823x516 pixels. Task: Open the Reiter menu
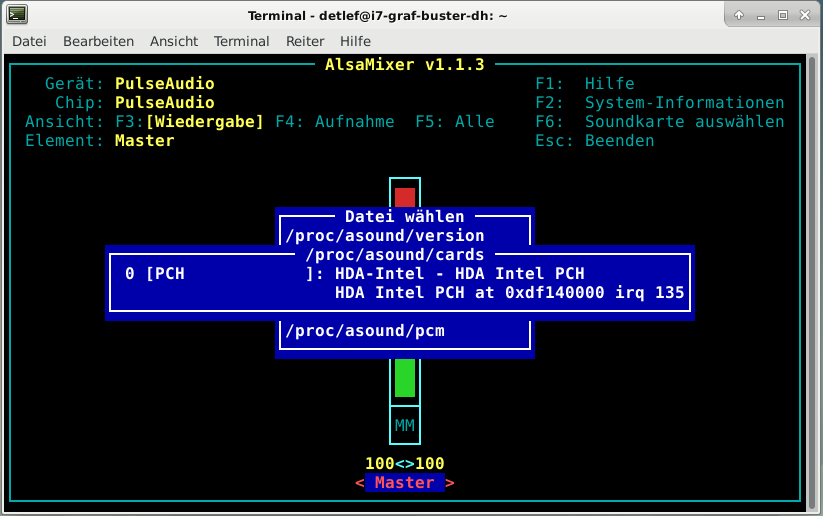click(305, 41)
